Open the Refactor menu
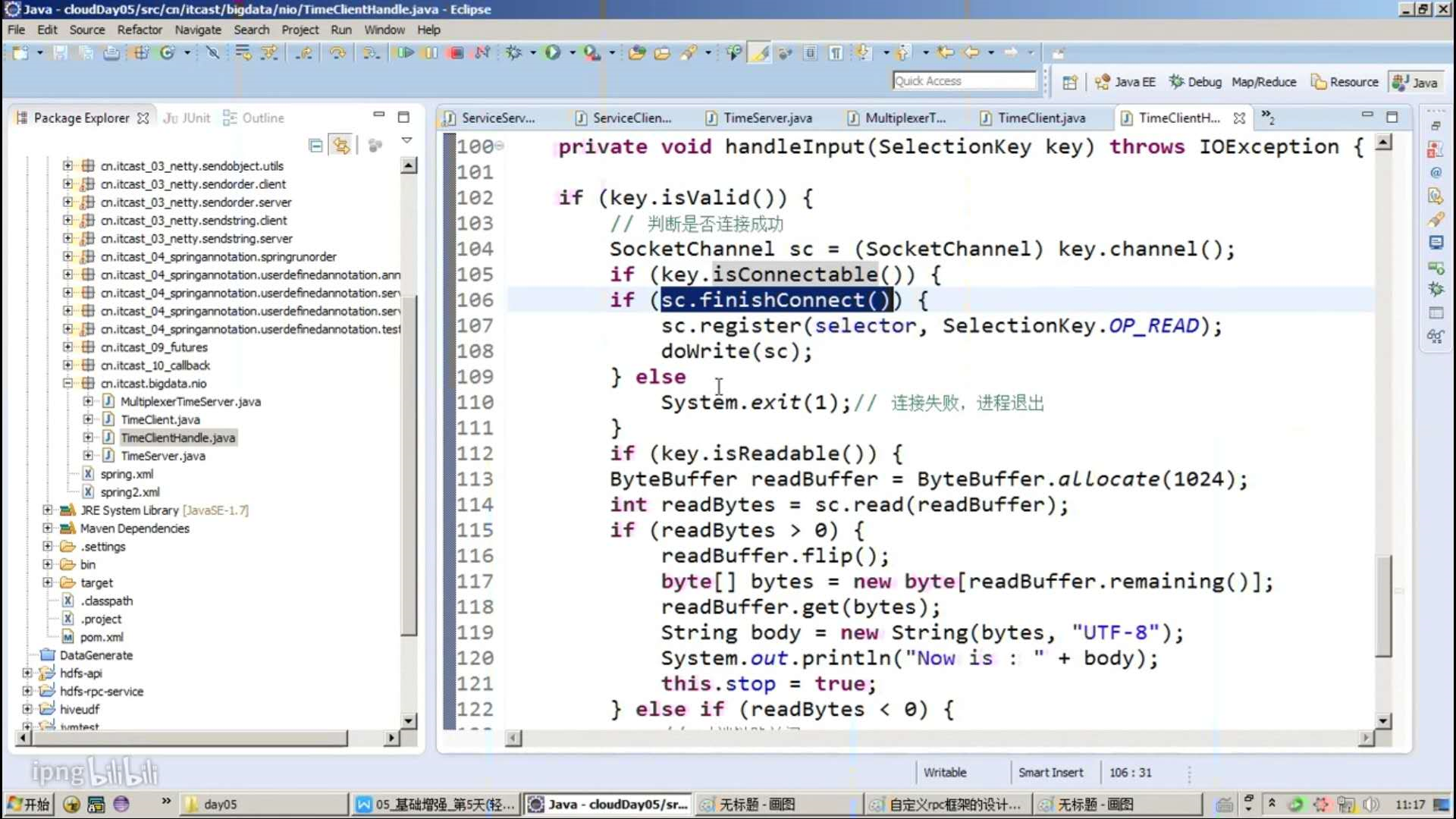 (x=139, y=30)
